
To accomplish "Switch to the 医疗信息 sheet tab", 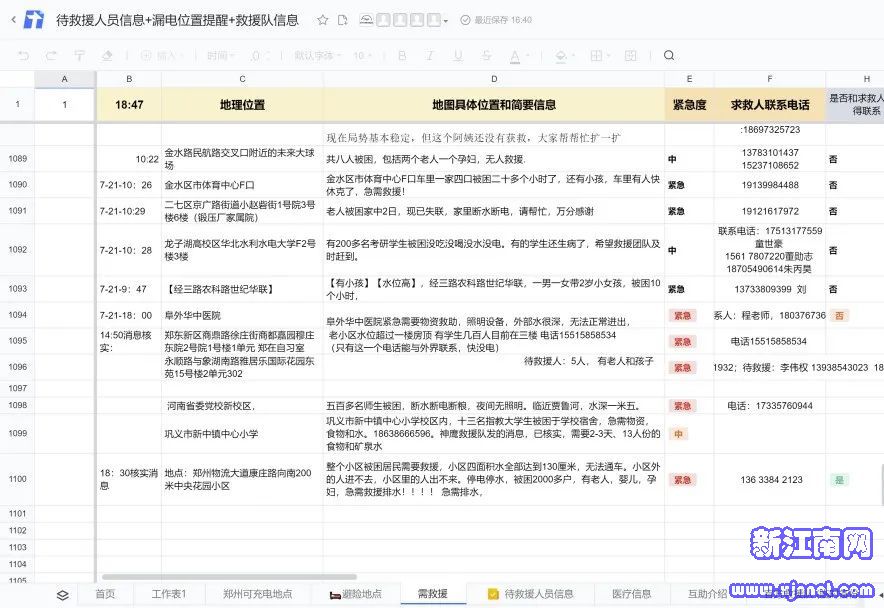I will [x=631, y=594].
